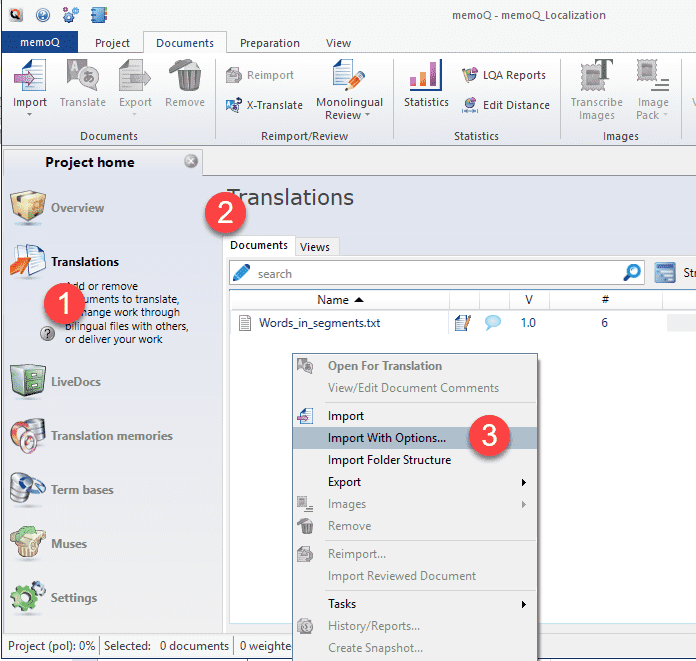Expand the Monolingual Review dropdown arrow

(x=367, y=115)
